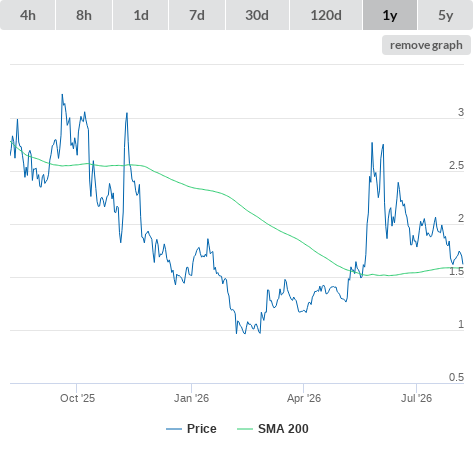
Task: Choose the 1d time range tab
Action: (141, 15)
